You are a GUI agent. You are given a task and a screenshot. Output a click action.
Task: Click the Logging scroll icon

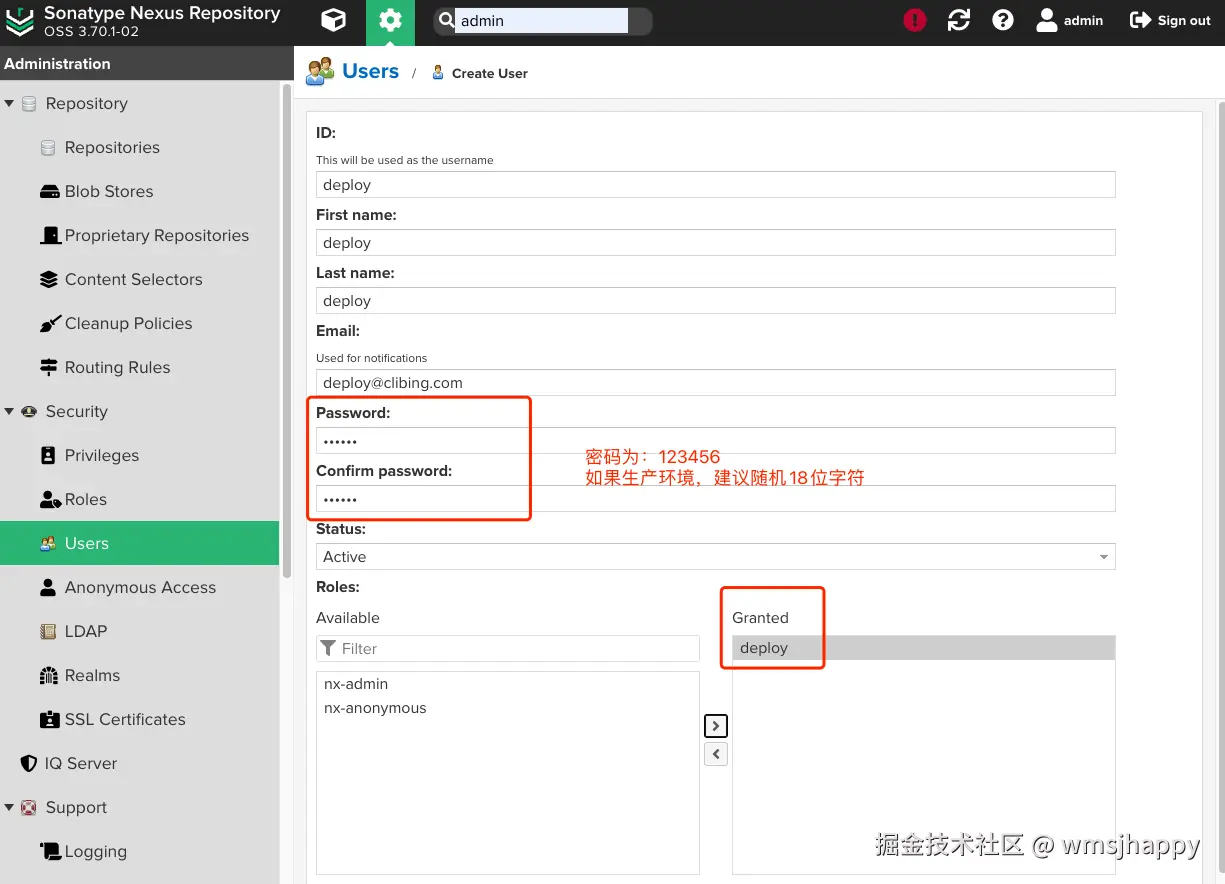click(50, 851)
